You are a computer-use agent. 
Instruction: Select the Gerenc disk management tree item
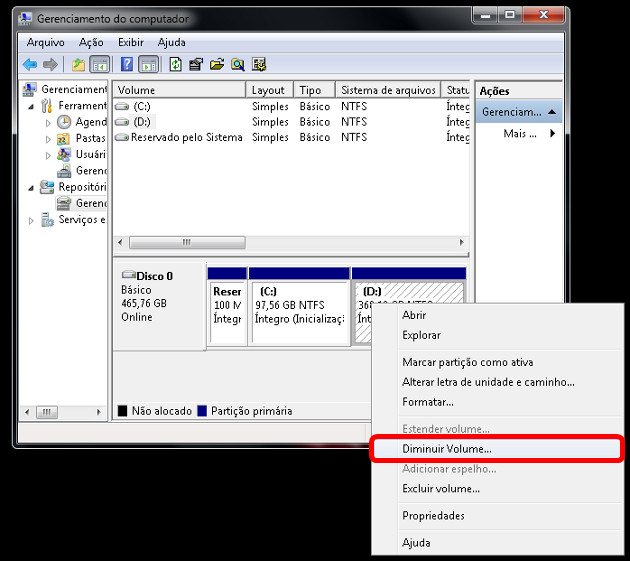[81, 203]
